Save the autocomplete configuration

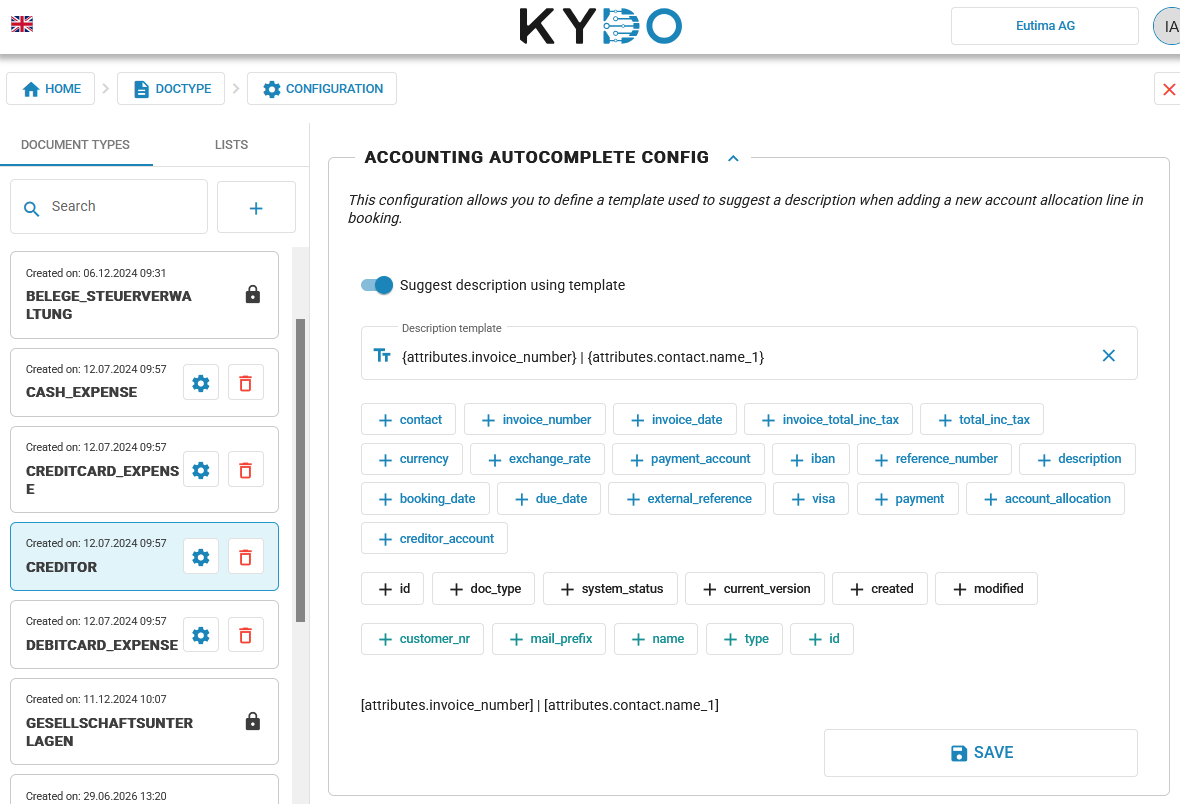(x=981, y=753)
